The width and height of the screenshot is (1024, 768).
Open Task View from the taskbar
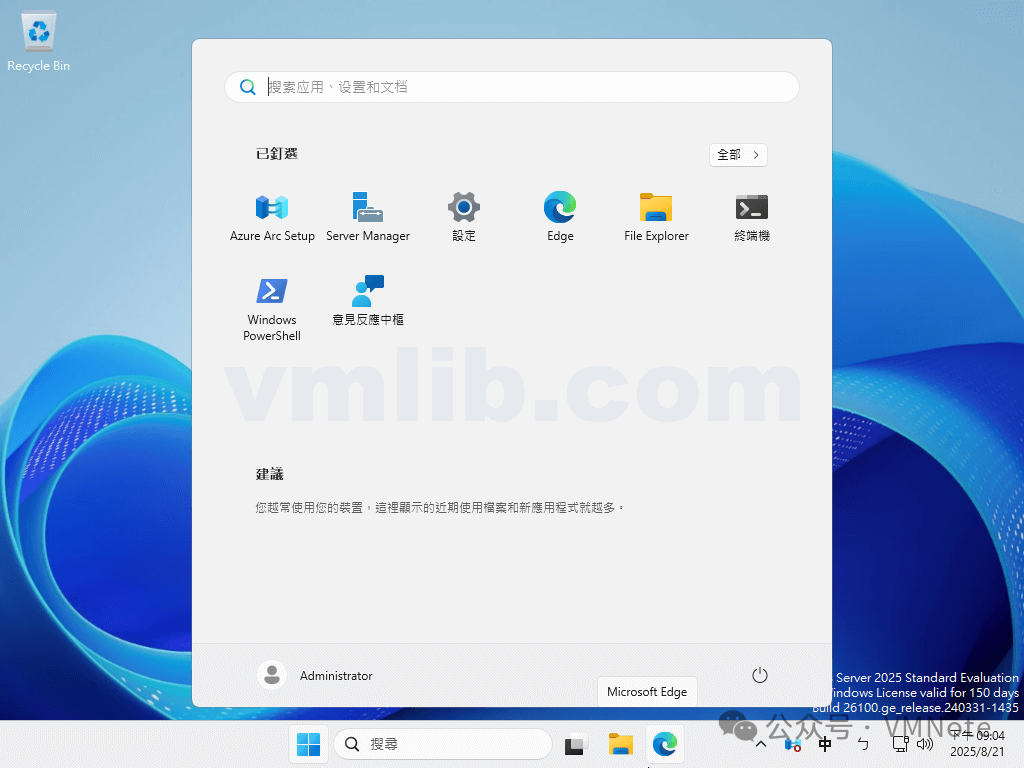[574, 744]
